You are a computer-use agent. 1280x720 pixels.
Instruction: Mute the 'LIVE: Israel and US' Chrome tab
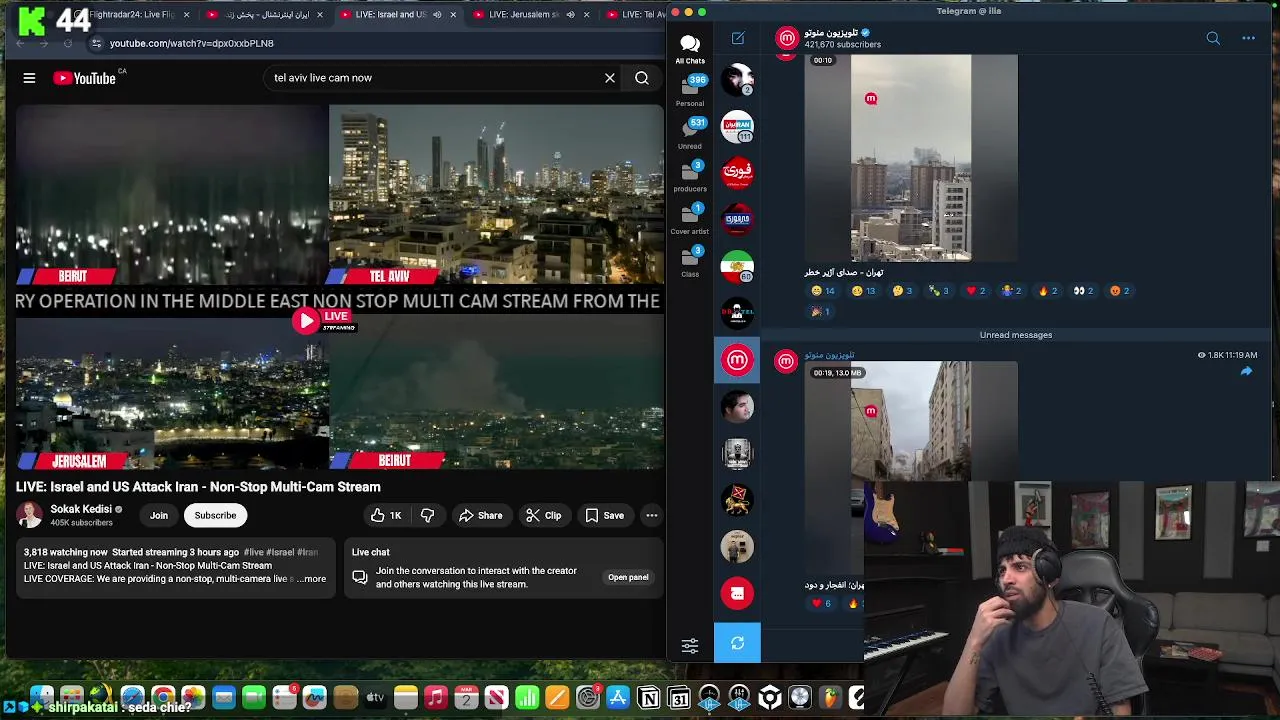coord(437,15)
